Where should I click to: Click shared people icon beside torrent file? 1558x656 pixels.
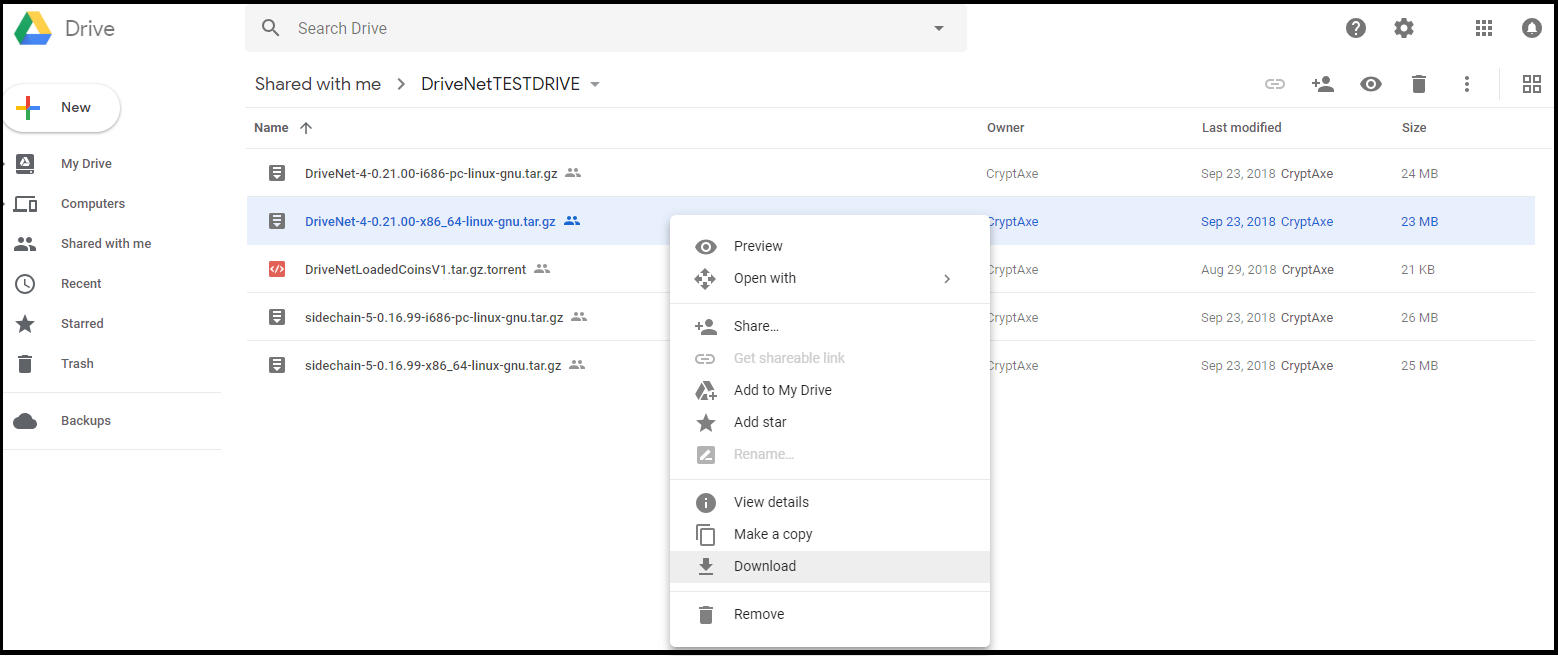click(x=542, y=269)
